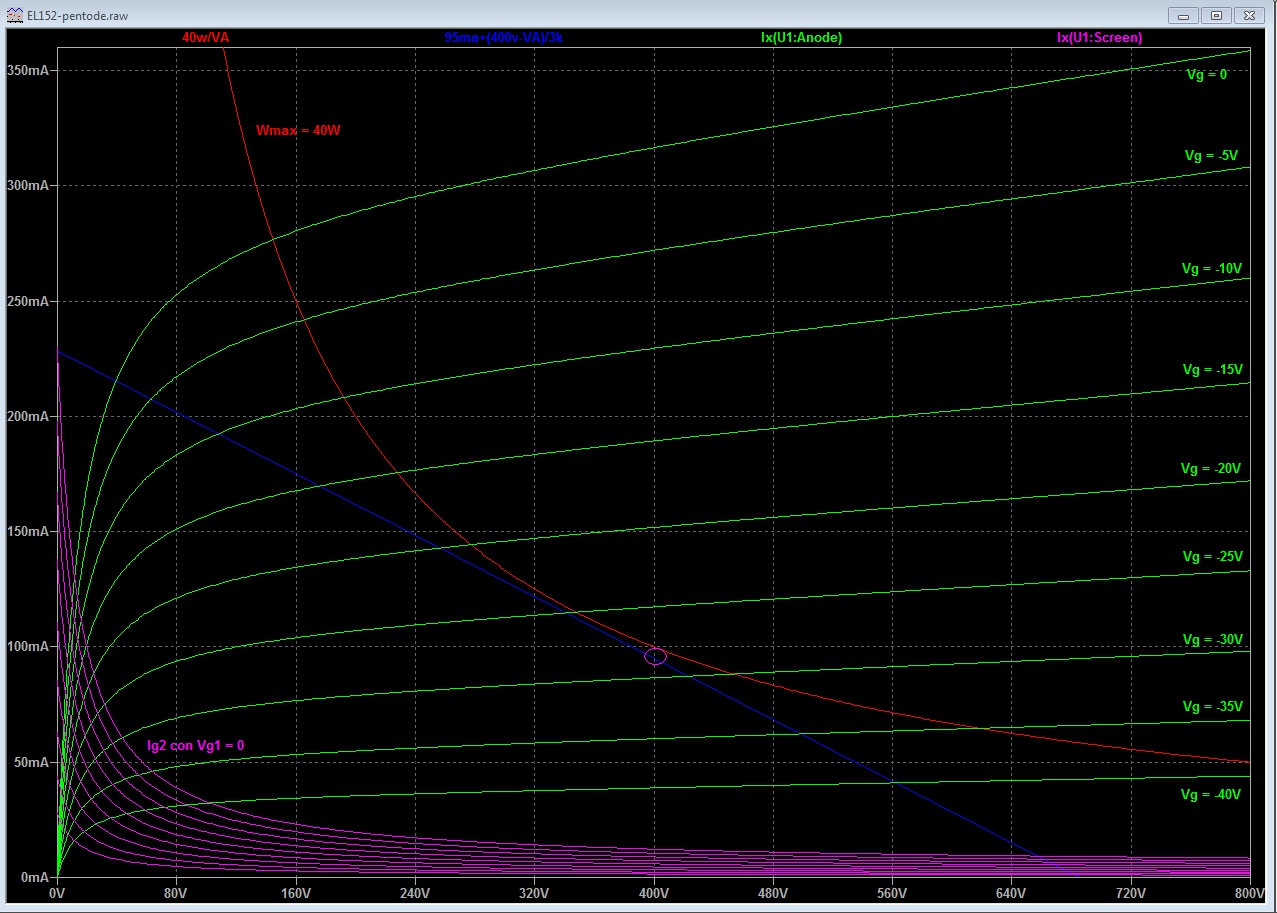
Task: Click the 'Vg = 0' curve label
Action: click(x=1204, y=74)
